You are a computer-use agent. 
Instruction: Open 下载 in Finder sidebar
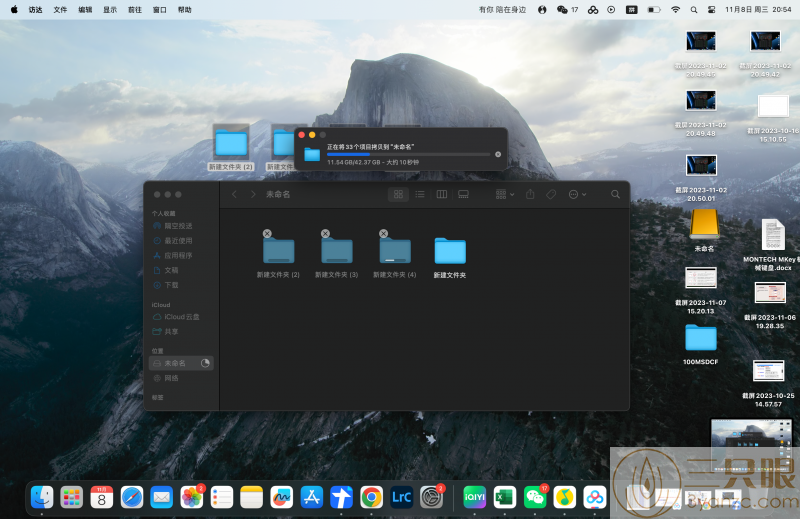pos(166,285)
